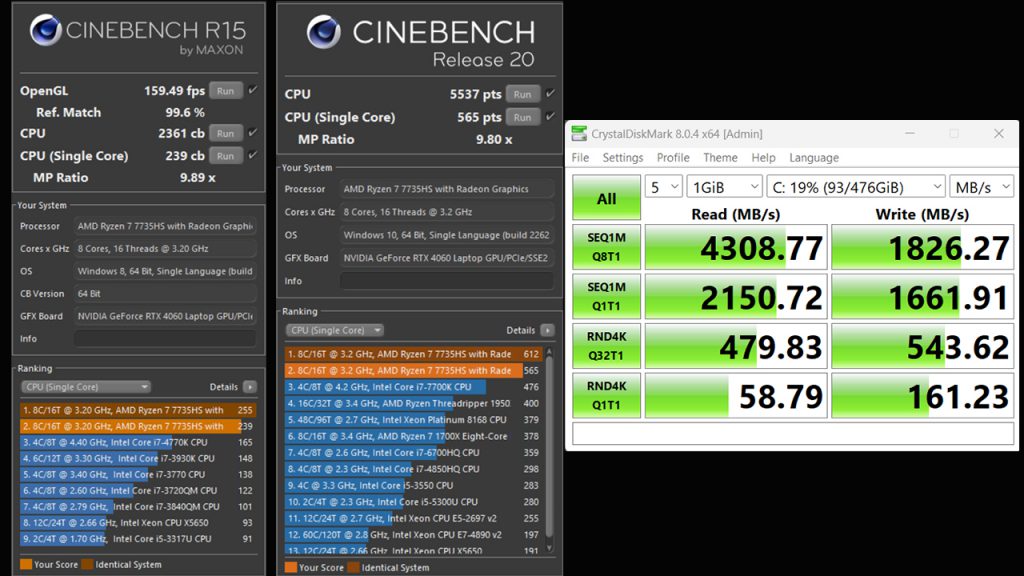Click the 4308.77 sequential read result
Viewport: 1024px width, 576px height.
coord(736,247)
